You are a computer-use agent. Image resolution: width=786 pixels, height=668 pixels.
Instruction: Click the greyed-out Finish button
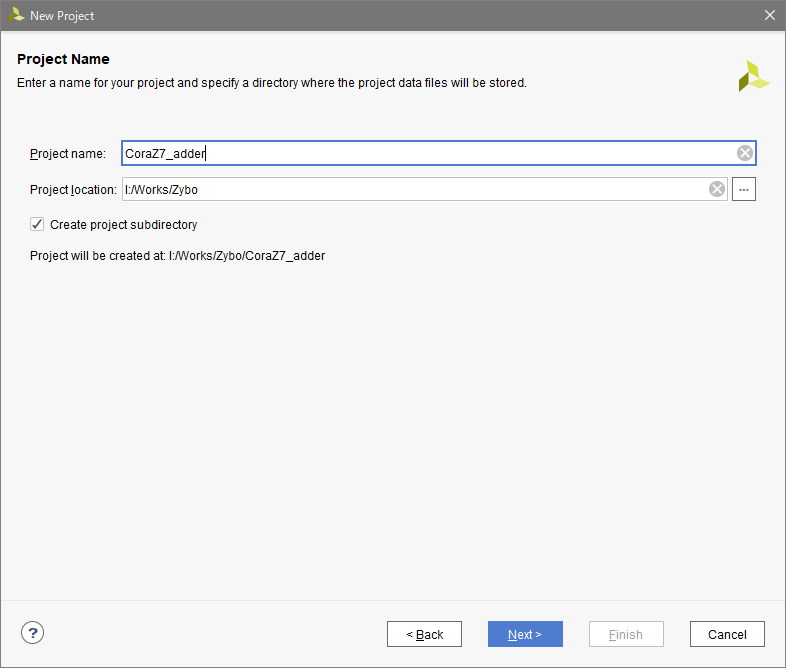point(626,634)
